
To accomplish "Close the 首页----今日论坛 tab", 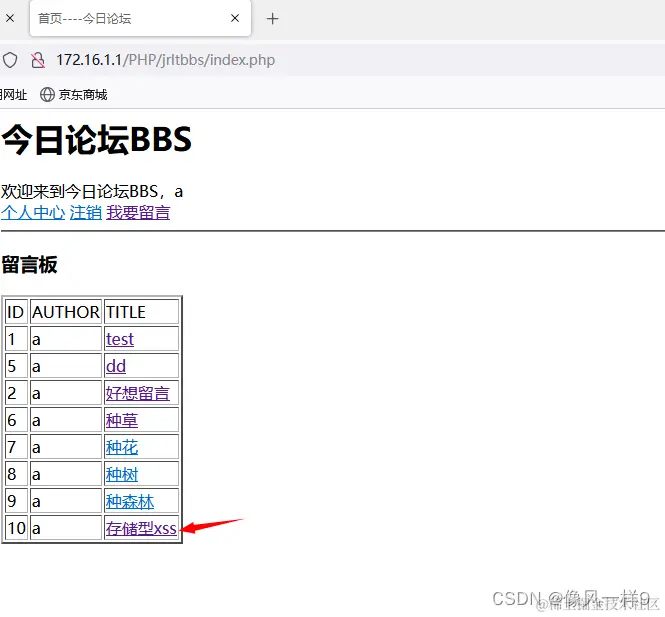I will (x=235, y=18).
